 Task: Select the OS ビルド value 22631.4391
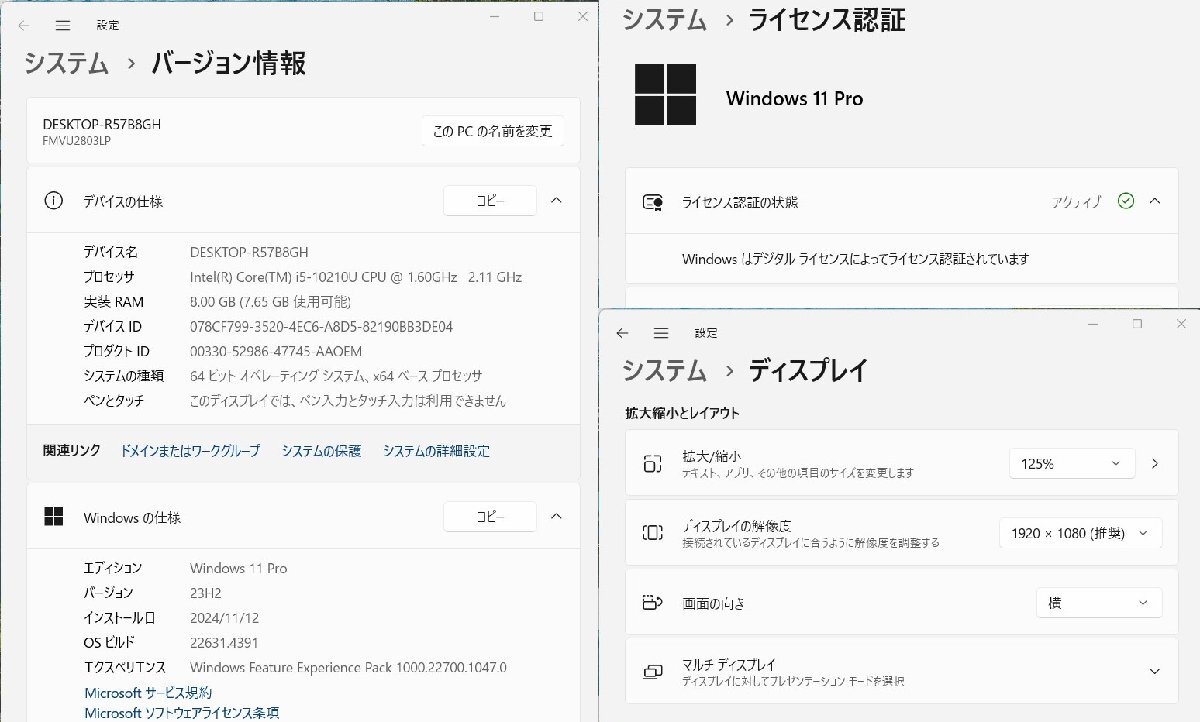(224, 642)
